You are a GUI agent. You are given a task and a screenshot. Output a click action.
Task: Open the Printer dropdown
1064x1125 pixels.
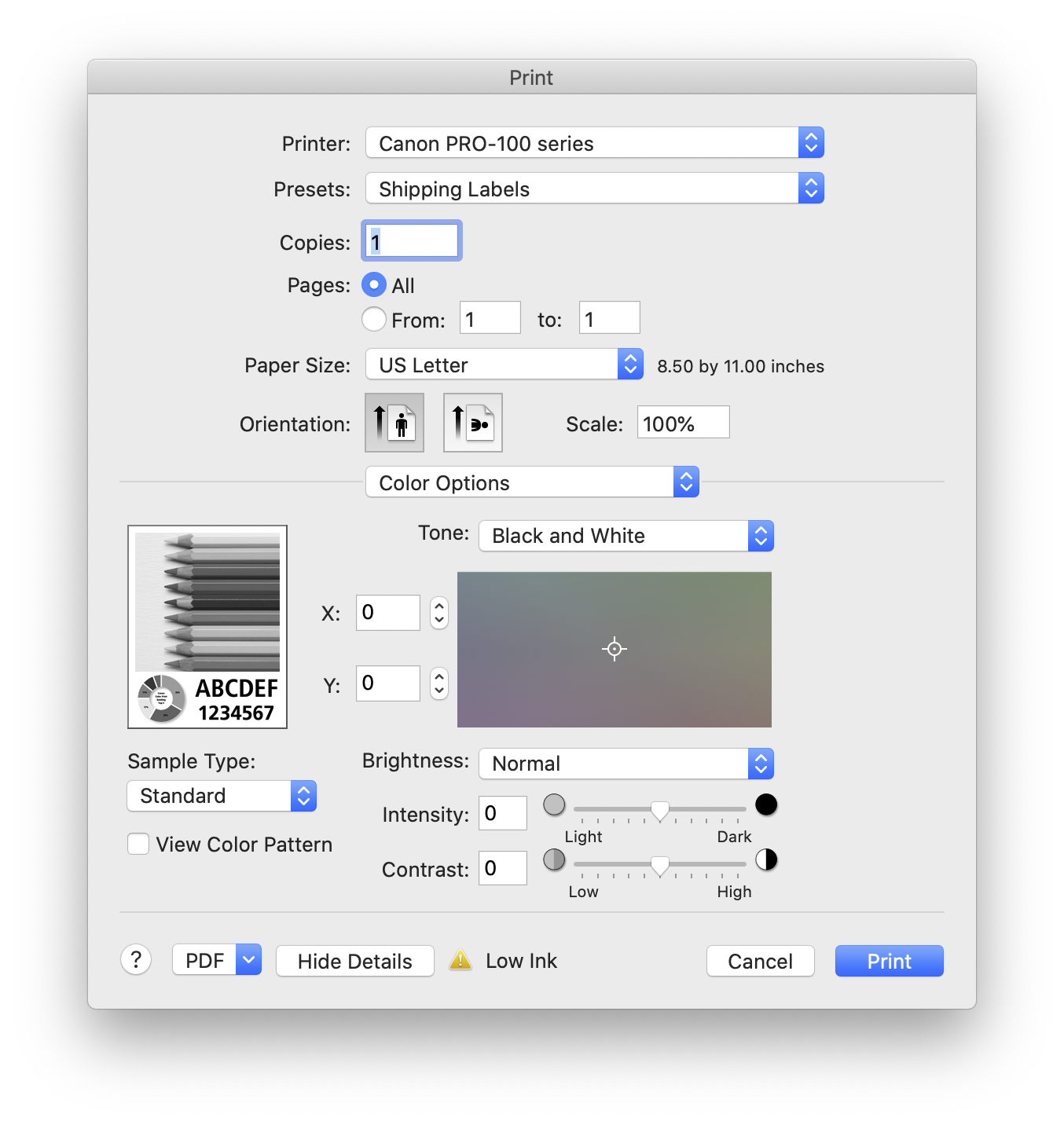click(x=594, y=143)
